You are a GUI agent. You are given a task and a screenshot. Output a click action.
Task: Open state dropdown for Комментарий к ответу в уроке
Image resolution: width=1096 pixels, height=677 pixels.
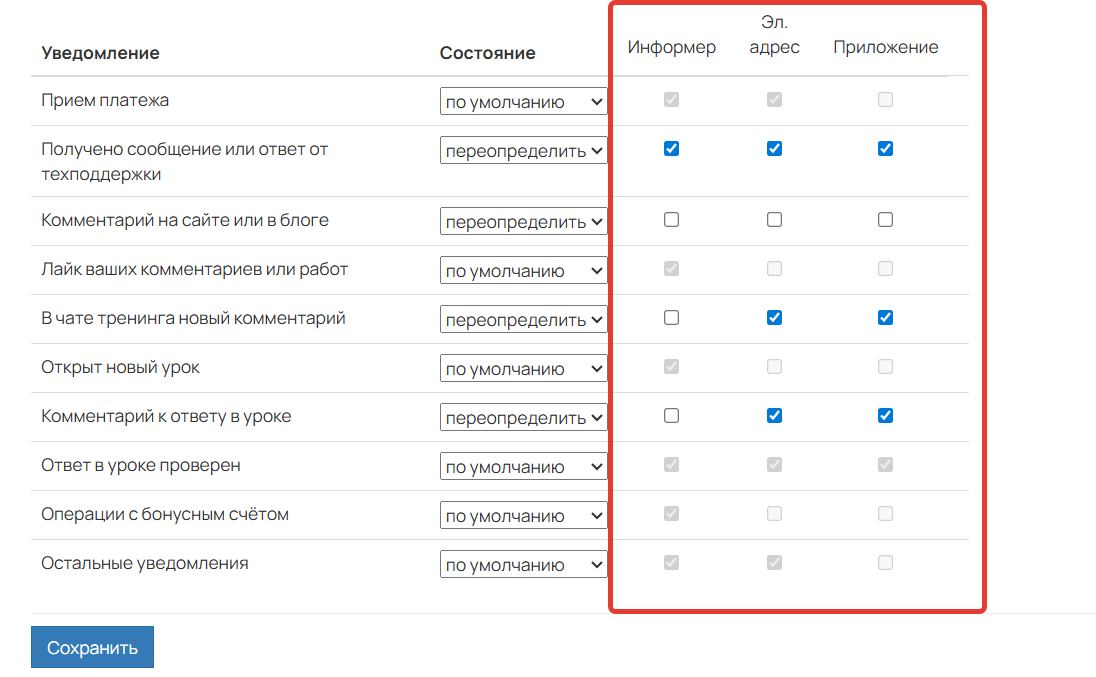[524, 417]
